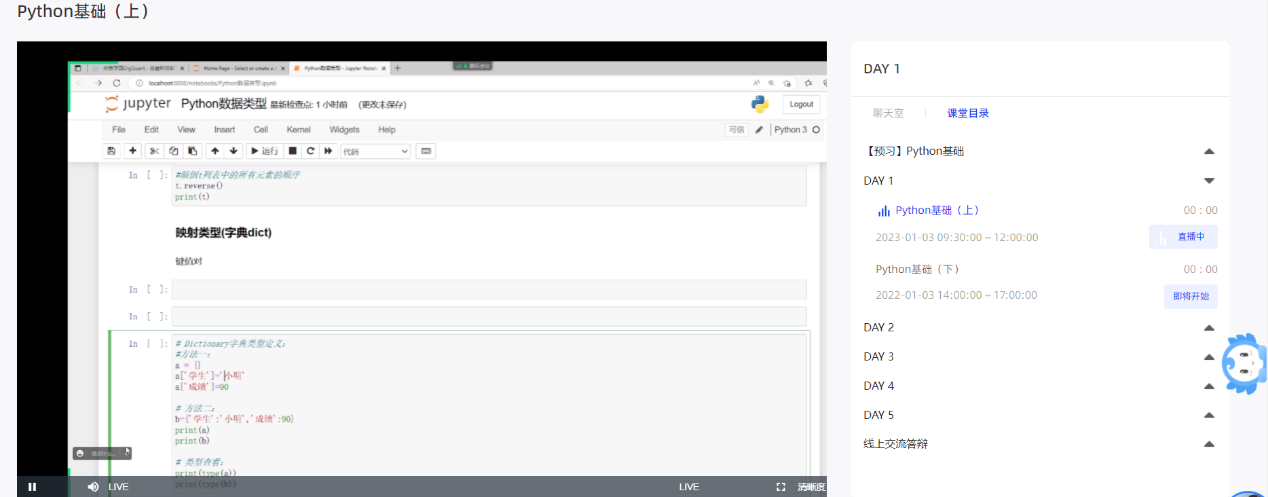The height and width of the screenshot is (497, 1268).
Task: Collapse the DAY 1 section
Action: (1209, 181)
